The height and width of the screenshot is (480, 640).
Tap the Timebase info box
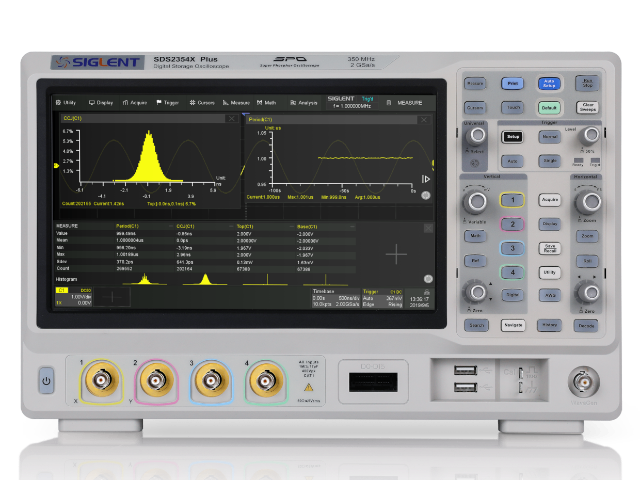pos(336,298)
